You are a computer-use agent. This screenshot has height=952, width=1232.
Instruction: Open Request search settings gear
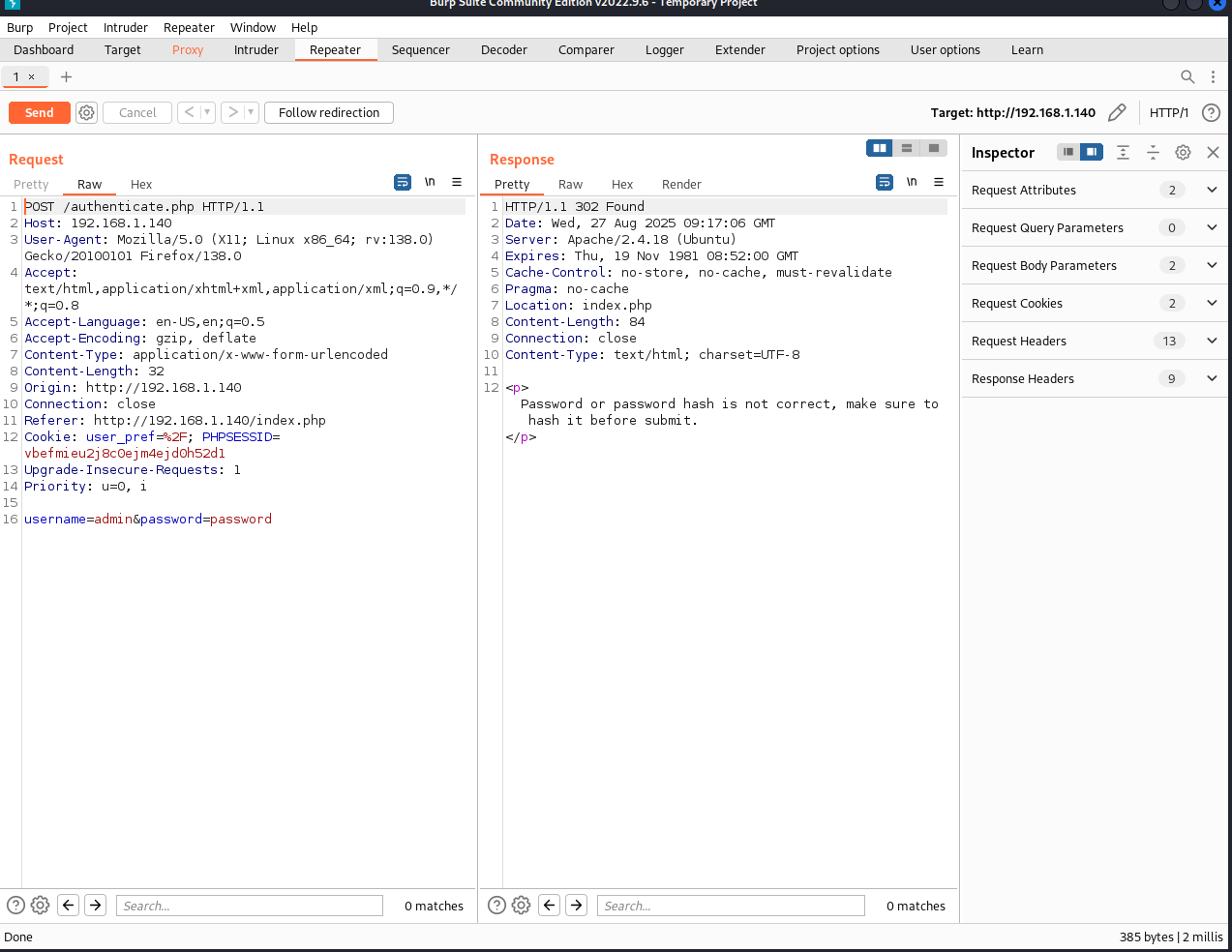coord(40,906)
